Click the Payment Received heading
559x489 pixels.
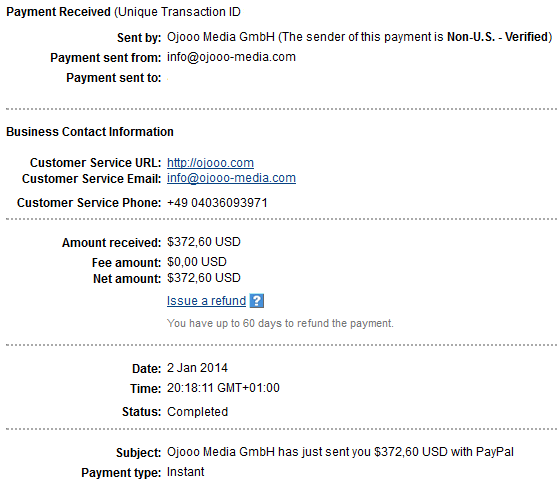coord(58,12)
